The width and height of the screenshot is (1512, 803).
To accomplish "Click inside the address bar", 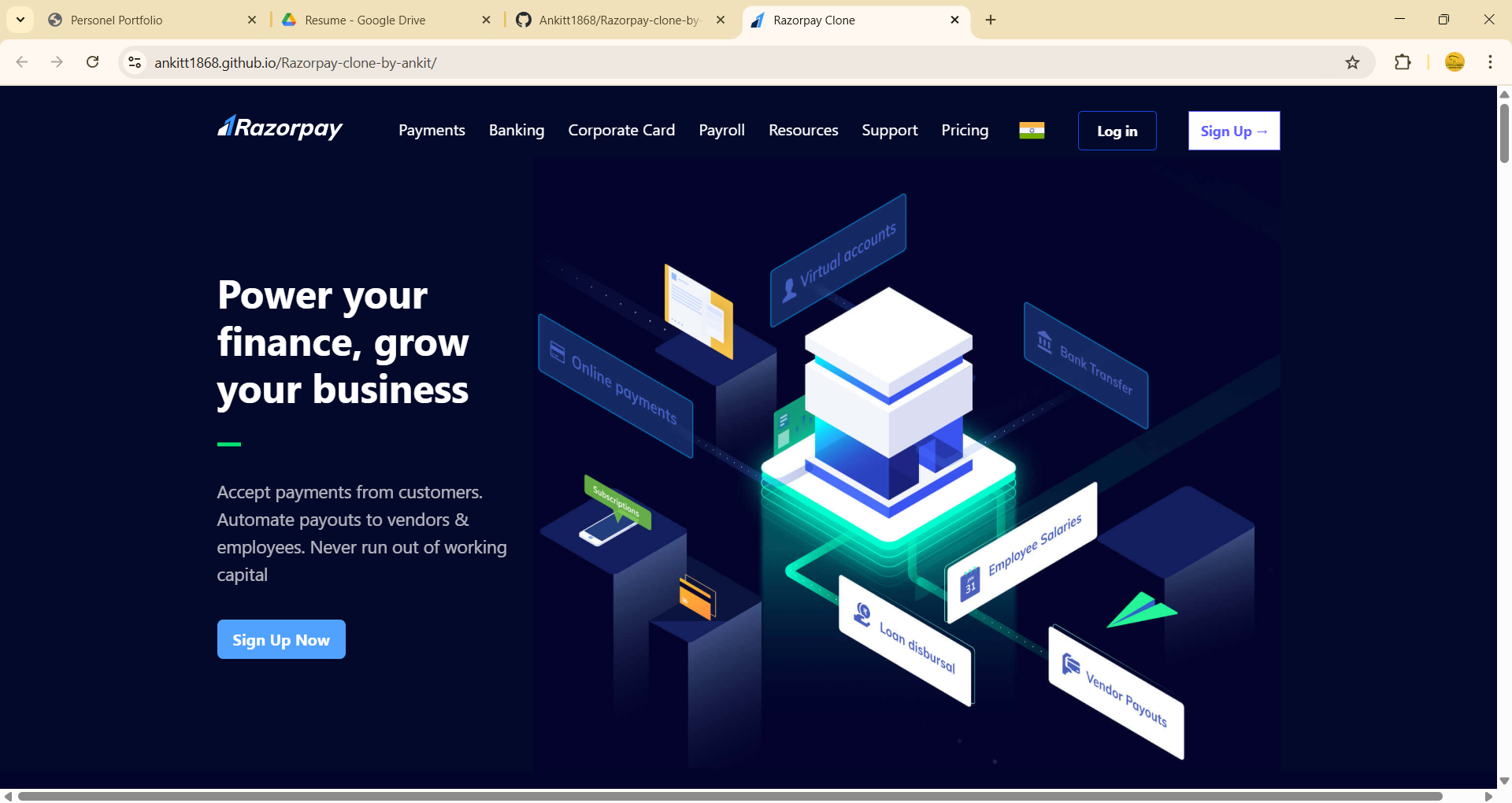I will pos(472,62).
